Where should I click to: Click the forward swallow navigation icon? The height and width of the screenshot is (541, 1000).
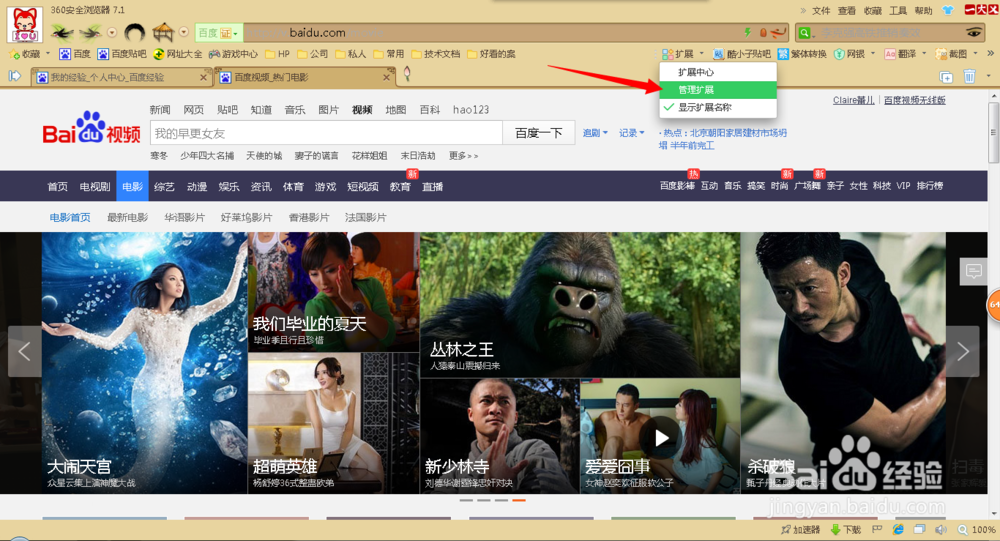[91, 31]
